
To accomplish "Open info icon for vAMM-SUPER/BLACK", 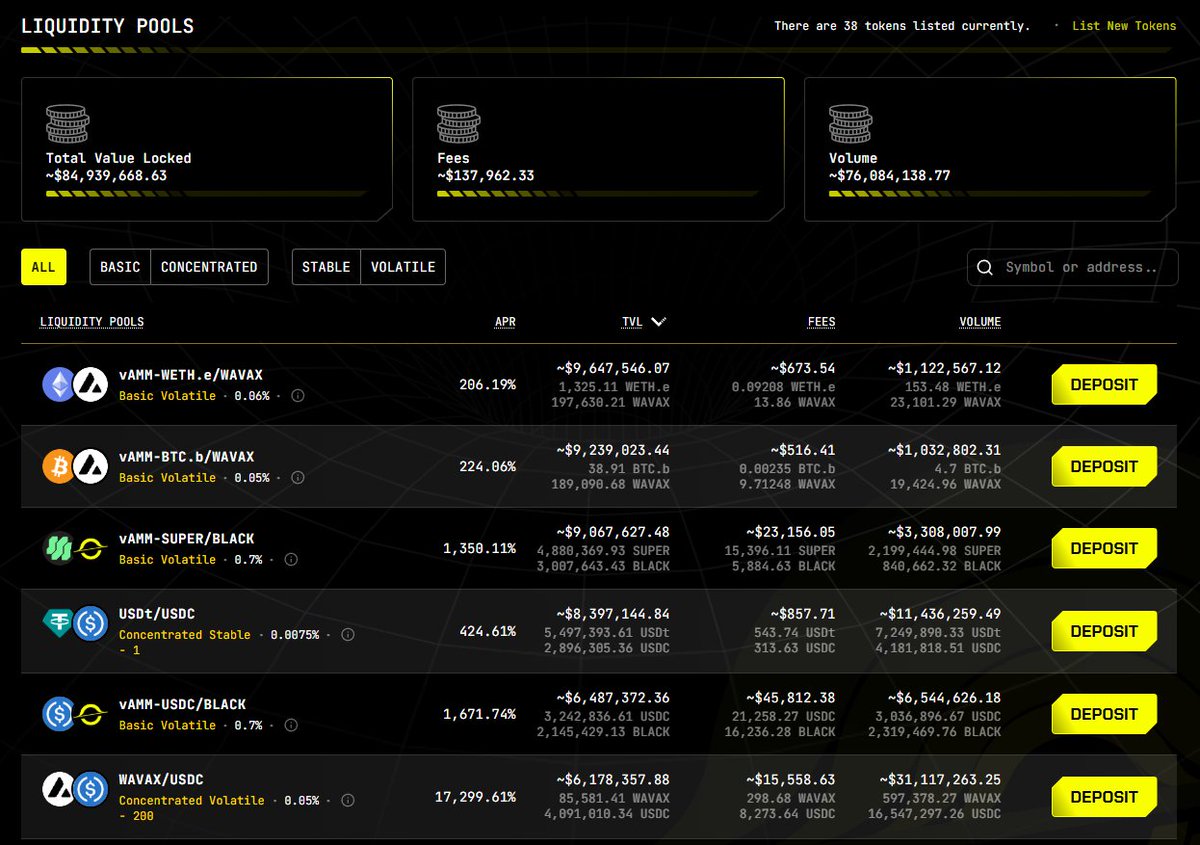I will pos(290,559).
